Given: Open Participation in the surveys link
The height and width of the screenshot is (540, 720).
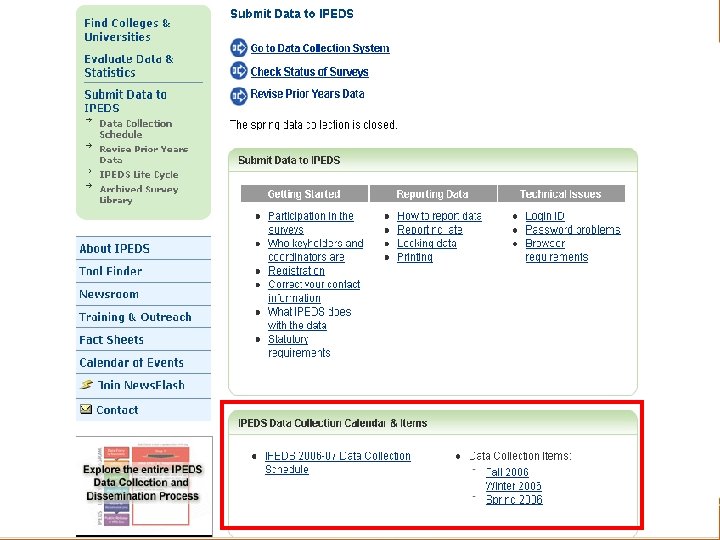Looking at the screenshot, I should (310, 223).
